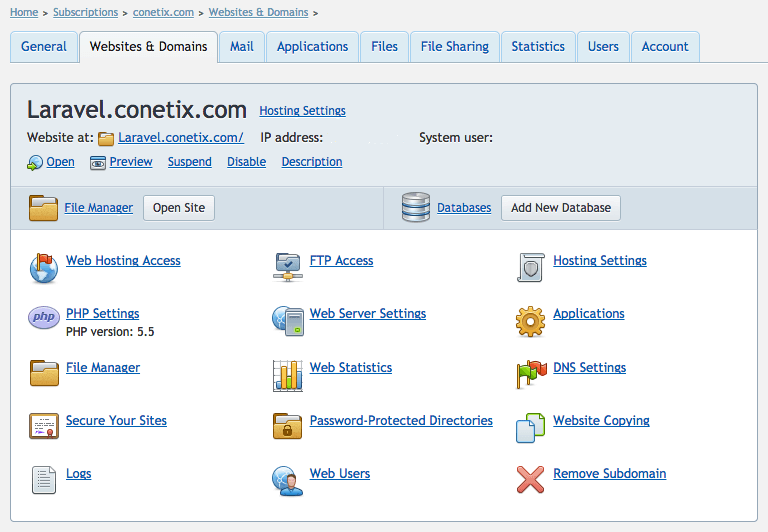768x532 pixels.
Task: Switch to the Users tab
Action: [603, 47]
